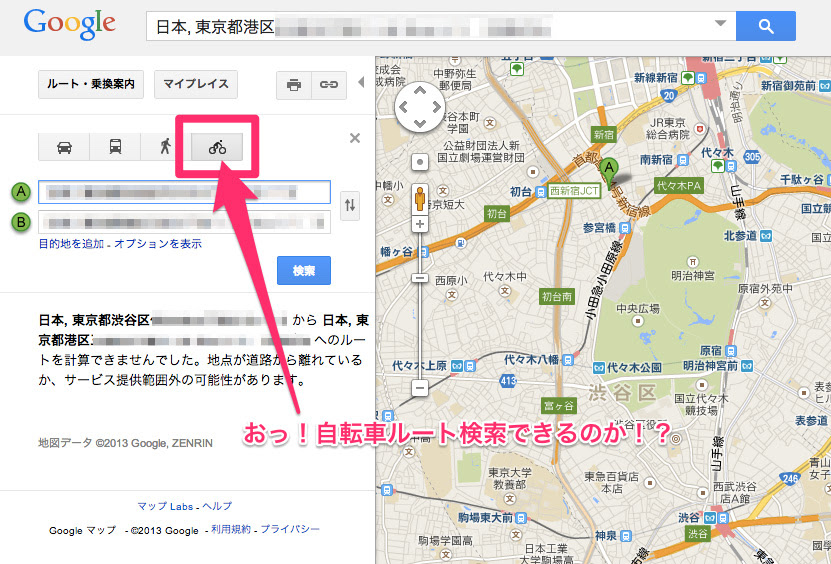The image size is (831, 564).
Task: Open ヘルプ link
Action: (217, 506)
